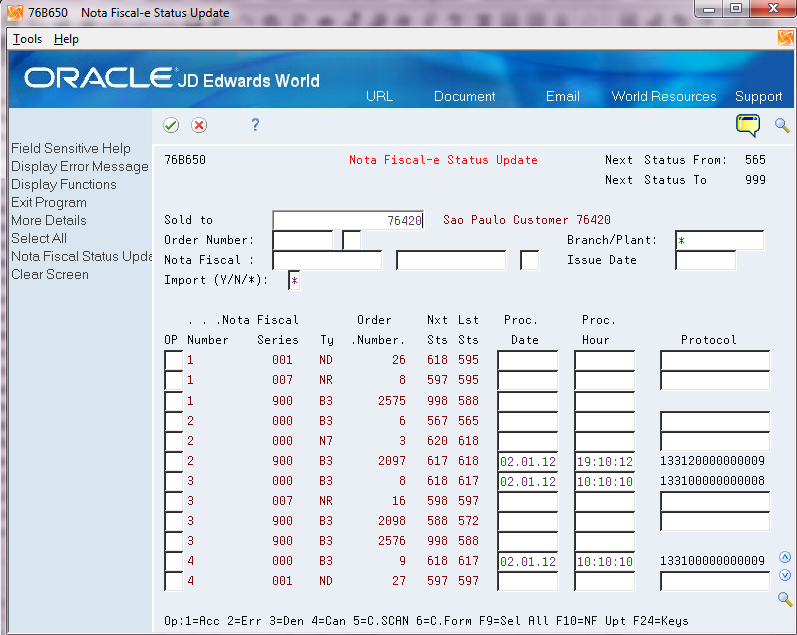This screenshot has height=635, width=797.
Task: Click the small third Nota Fiscal field
Action: click(530, 260)
